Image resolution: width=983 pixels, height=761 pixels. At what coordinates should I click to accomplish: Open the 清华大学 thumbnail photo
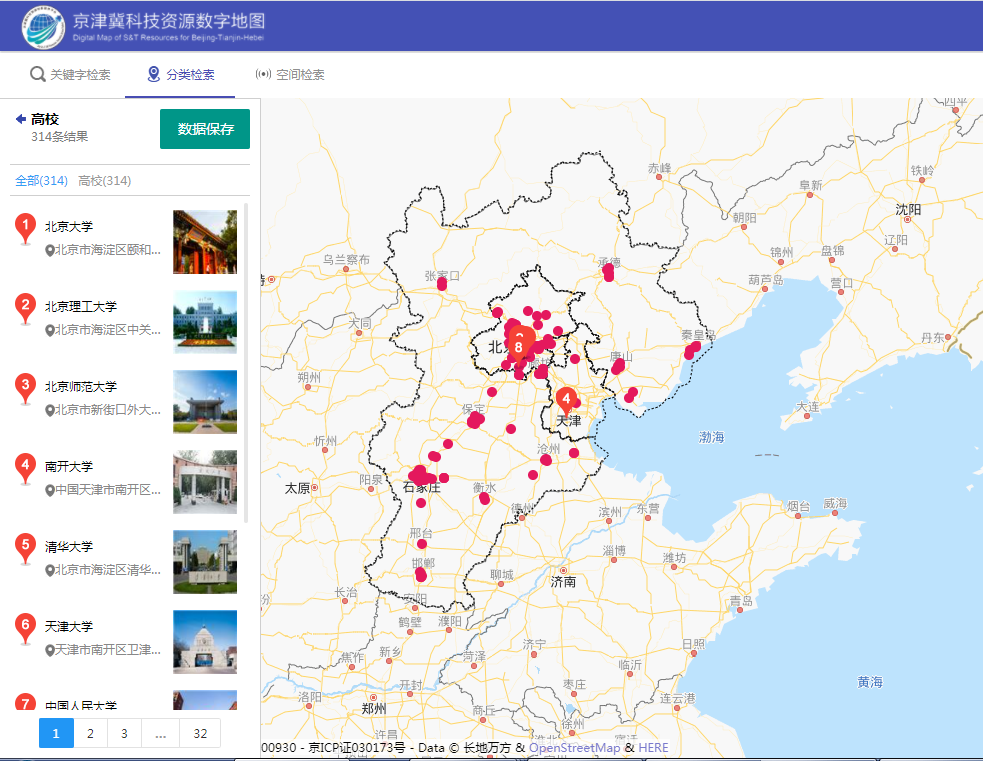pyautogui.click(x=205, y=562)
